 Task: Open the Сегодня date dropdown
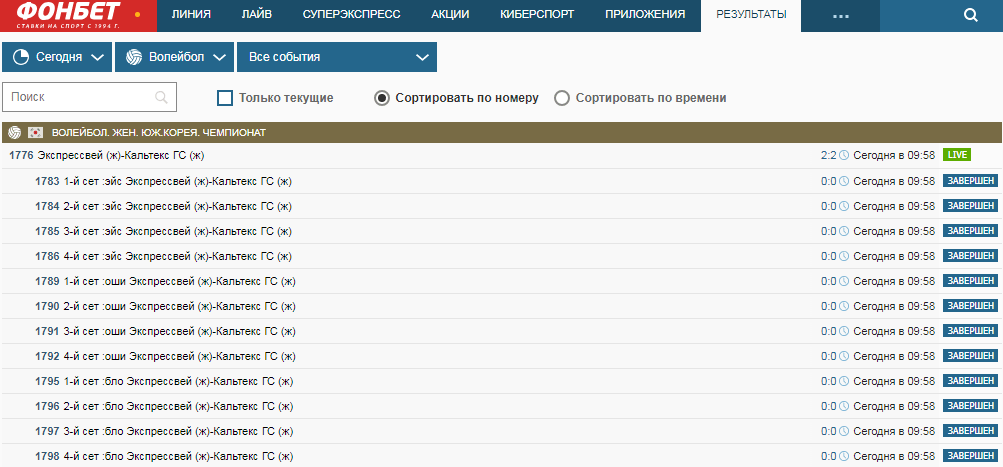coord(57,57)
